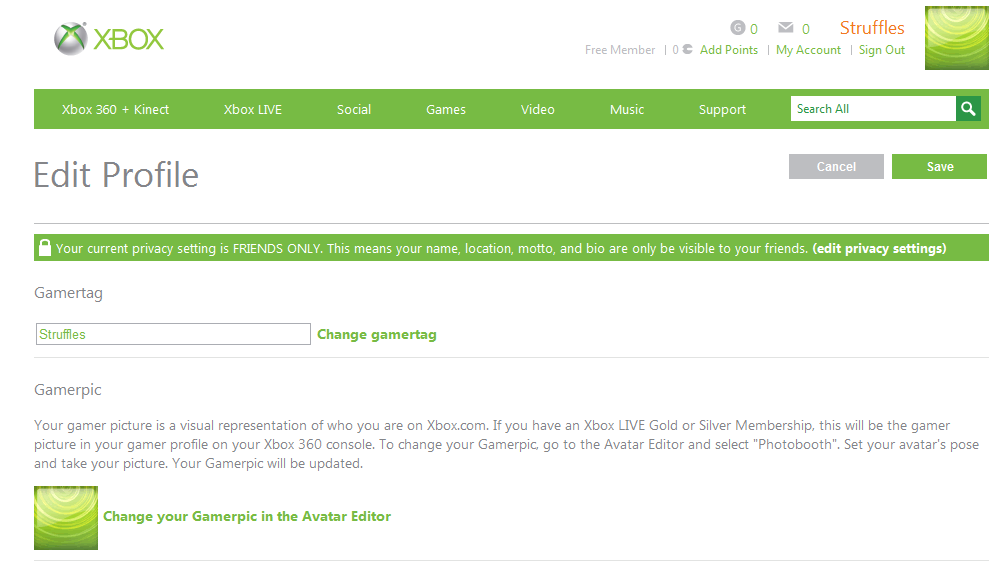
Task: Open the Games menu
Action: point(446,109)
